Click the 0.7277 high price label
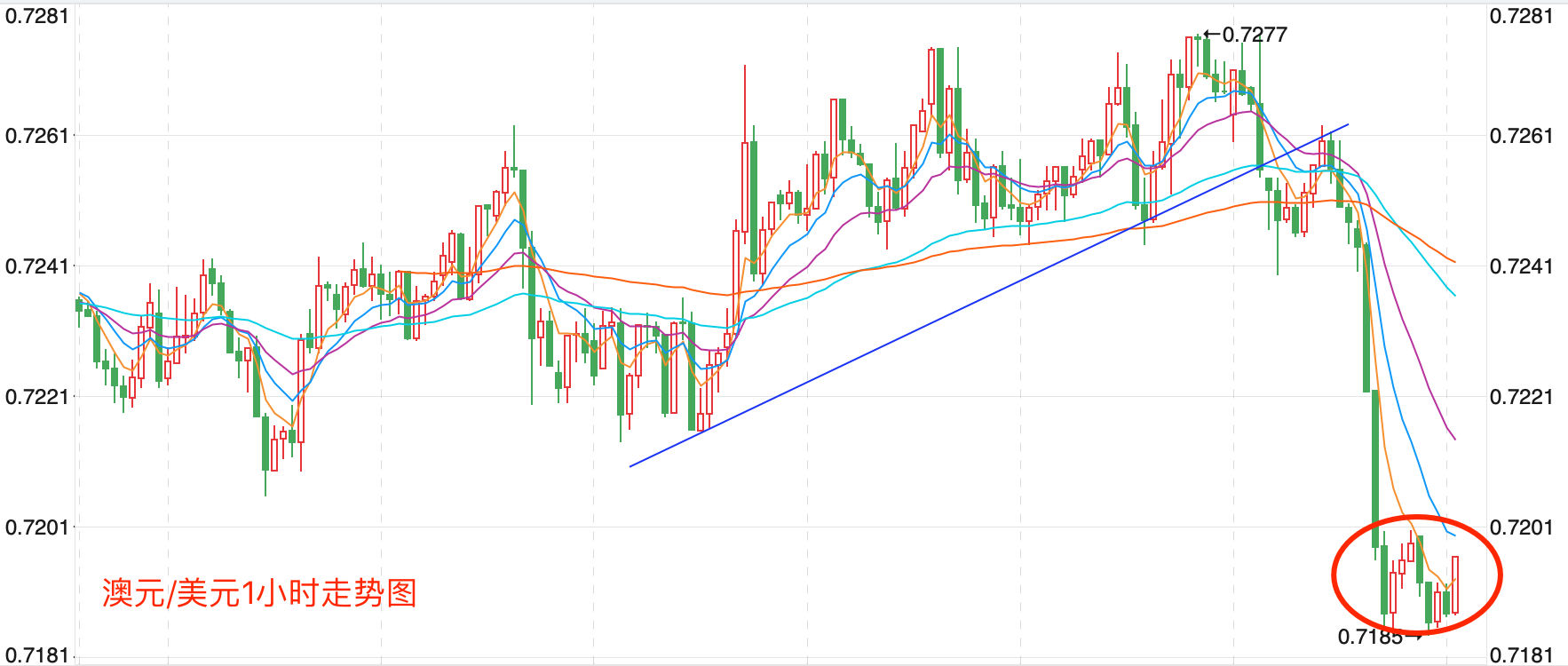Image resolution: width=1568 pixels, height=666 pixels. click(x=1255, y=35)
